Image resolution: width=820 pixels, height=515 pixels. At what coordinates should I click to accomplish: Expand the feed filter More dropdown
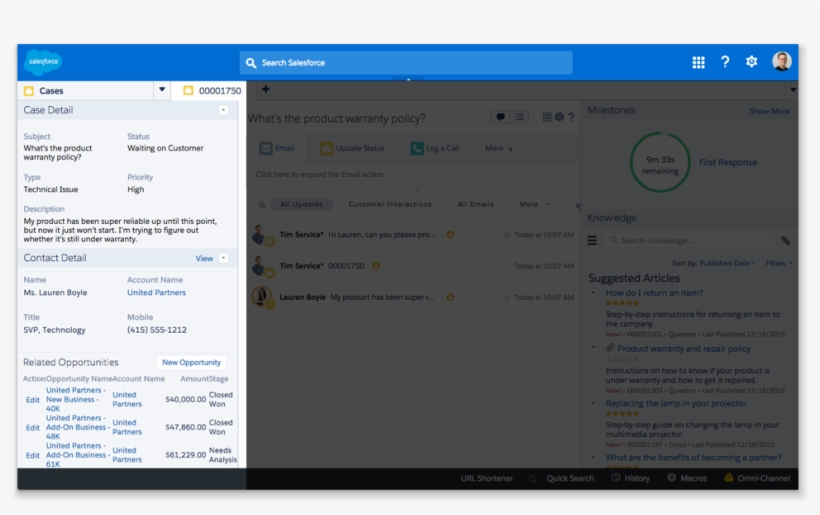click(x=534, y=204)
